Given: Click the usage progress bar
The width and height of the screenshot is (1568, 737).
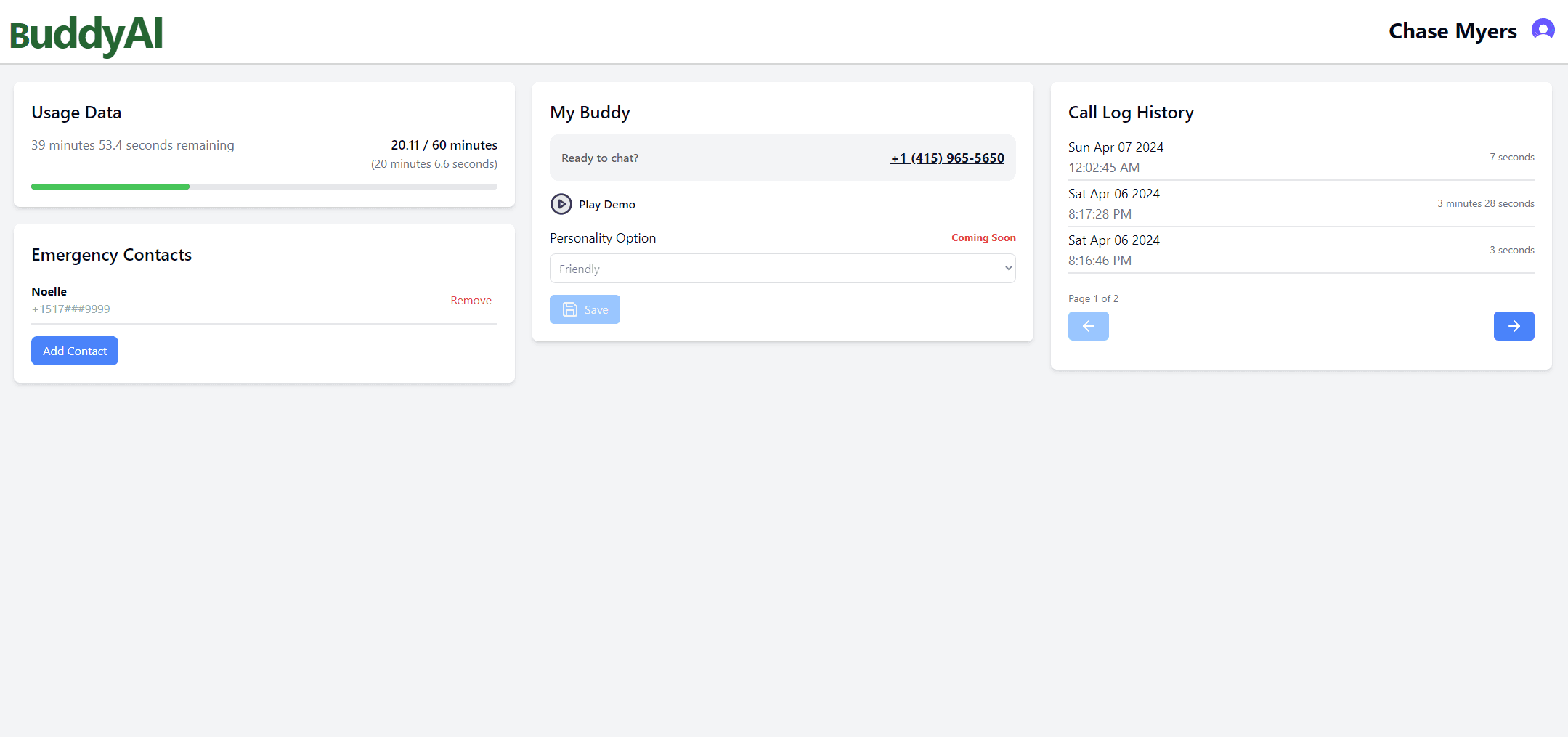Looking at the screenshot, I should 264,187.
